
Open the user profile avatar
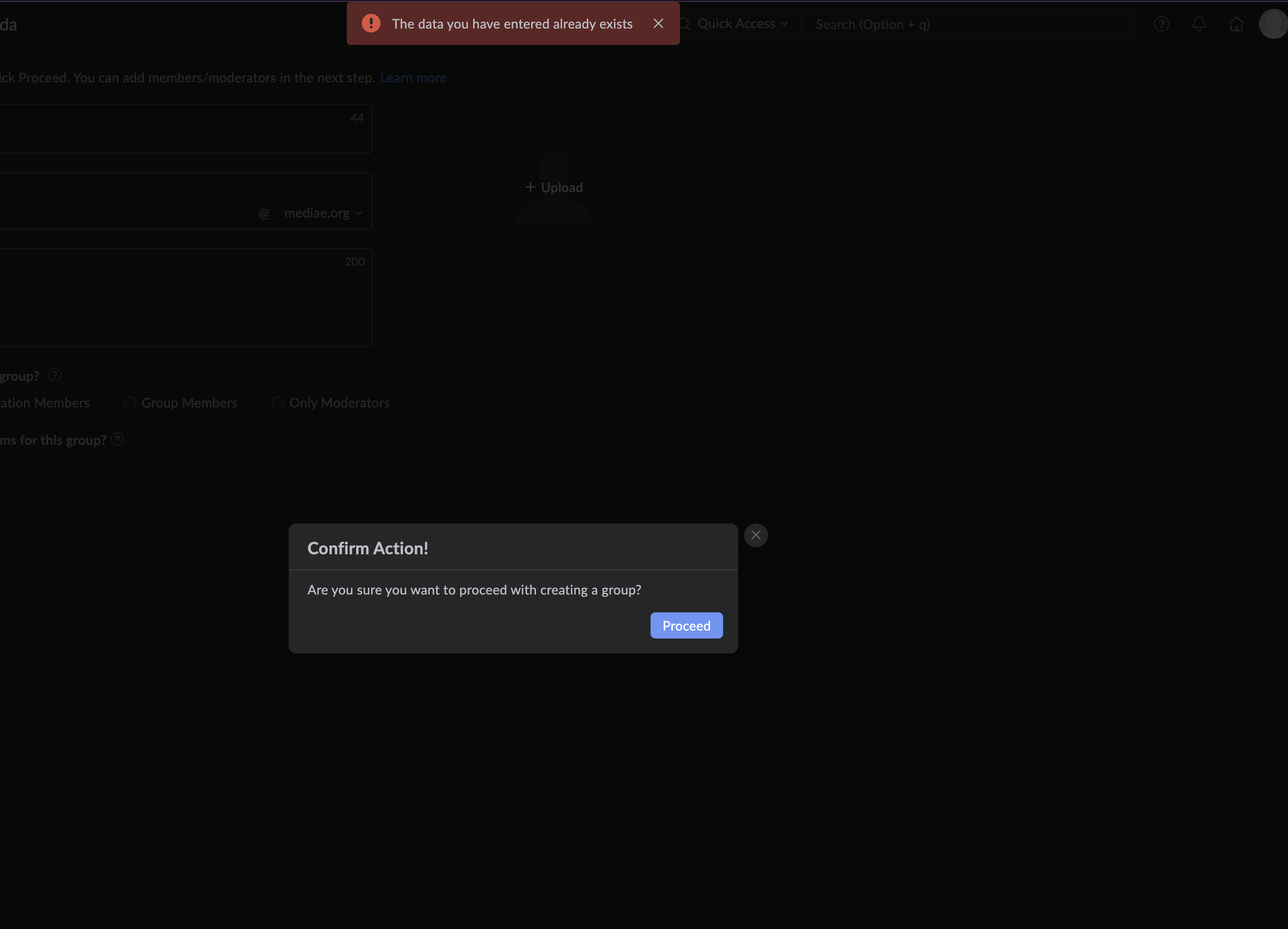[1274, 24]
